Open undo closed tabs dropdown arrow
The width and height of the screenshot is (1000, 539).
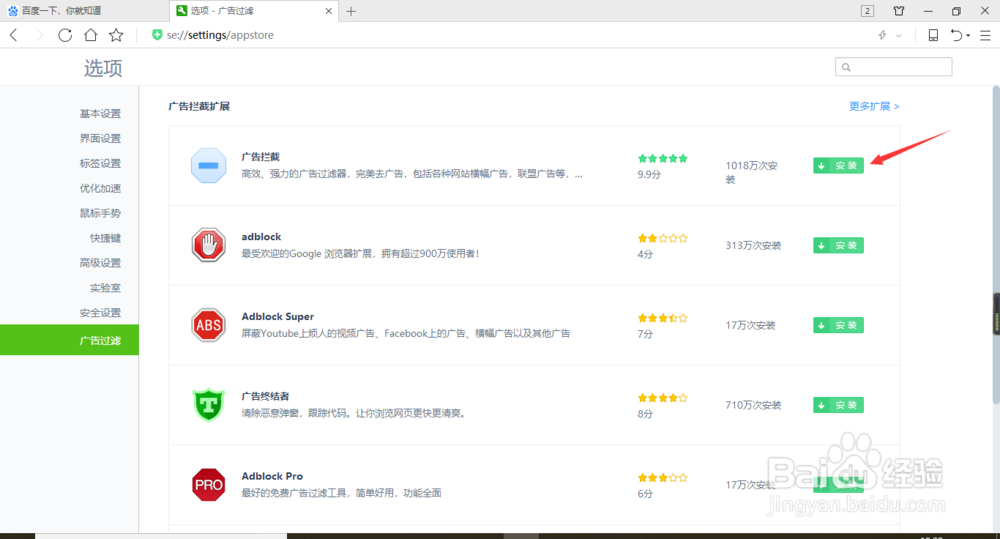(x=968, y=36)
